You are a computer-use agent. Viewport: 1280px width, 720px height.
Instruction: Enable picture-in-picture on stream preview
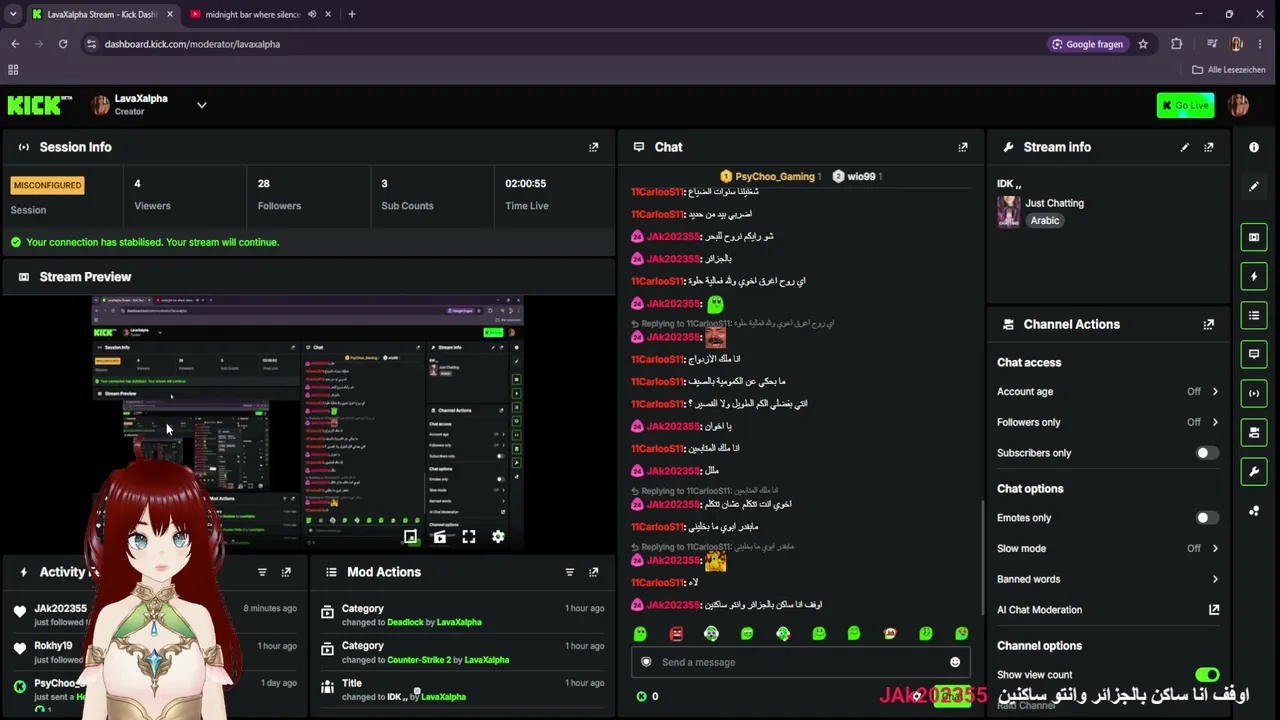(410, 537)
